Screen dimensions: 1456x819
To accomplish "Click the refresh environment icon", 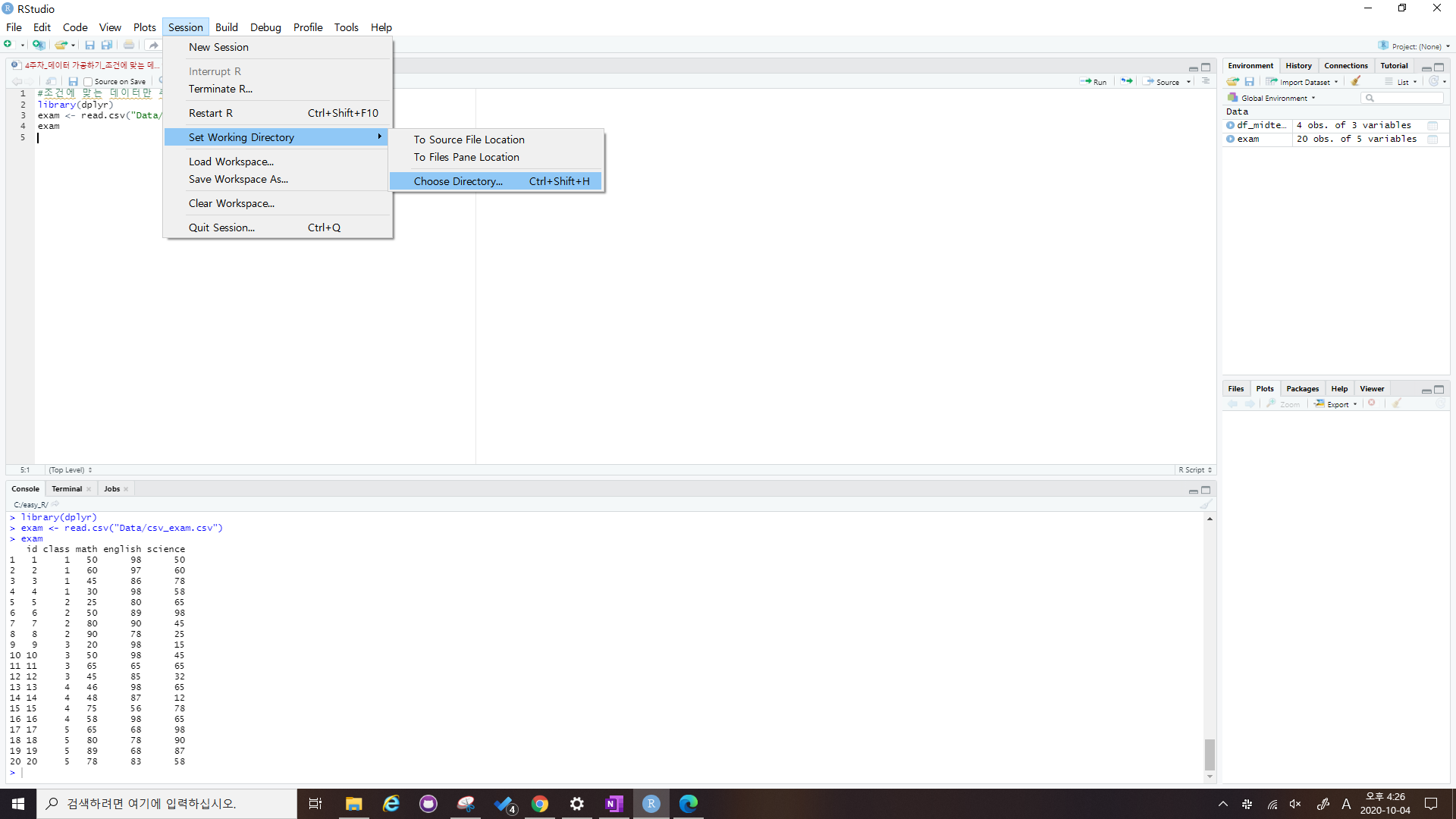I will coord(1433,81).
